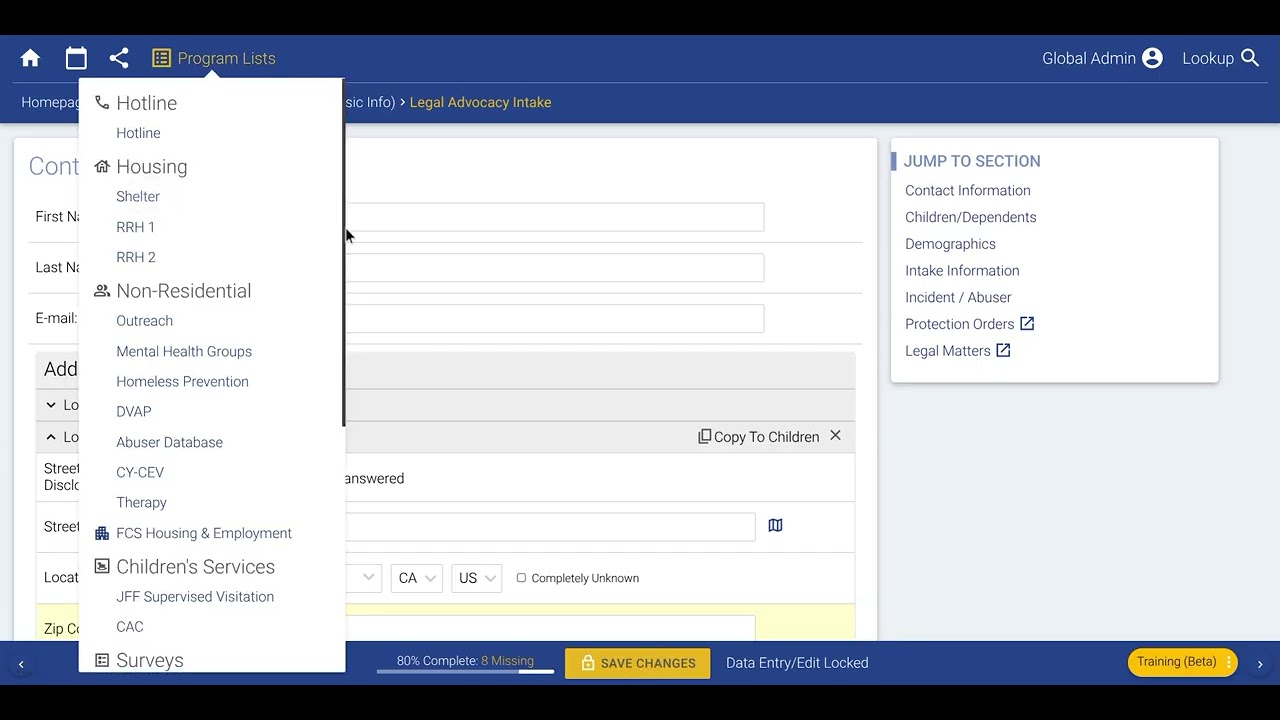1280x720 pixels.
Task: Open Protection Orders link
Action: coord(960,324)
